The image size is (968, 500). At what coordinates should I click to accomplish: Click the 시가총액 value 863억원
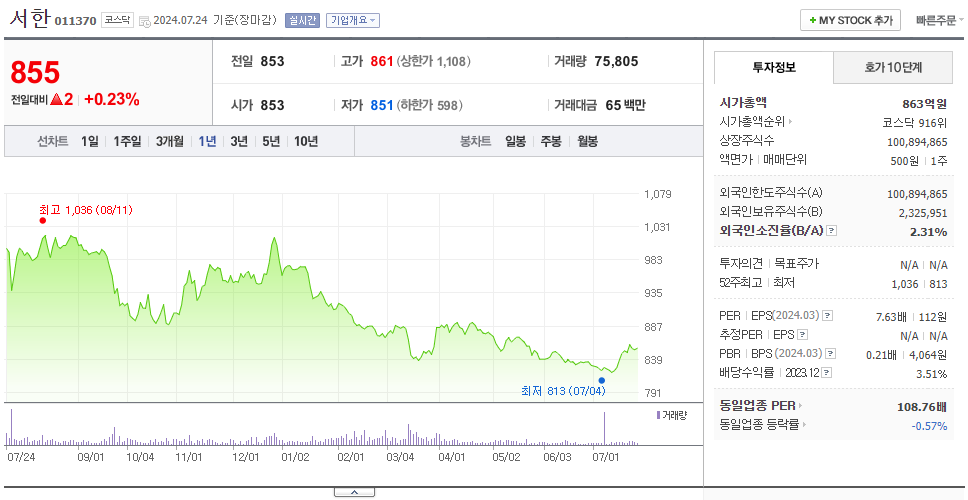pos(925,104)
